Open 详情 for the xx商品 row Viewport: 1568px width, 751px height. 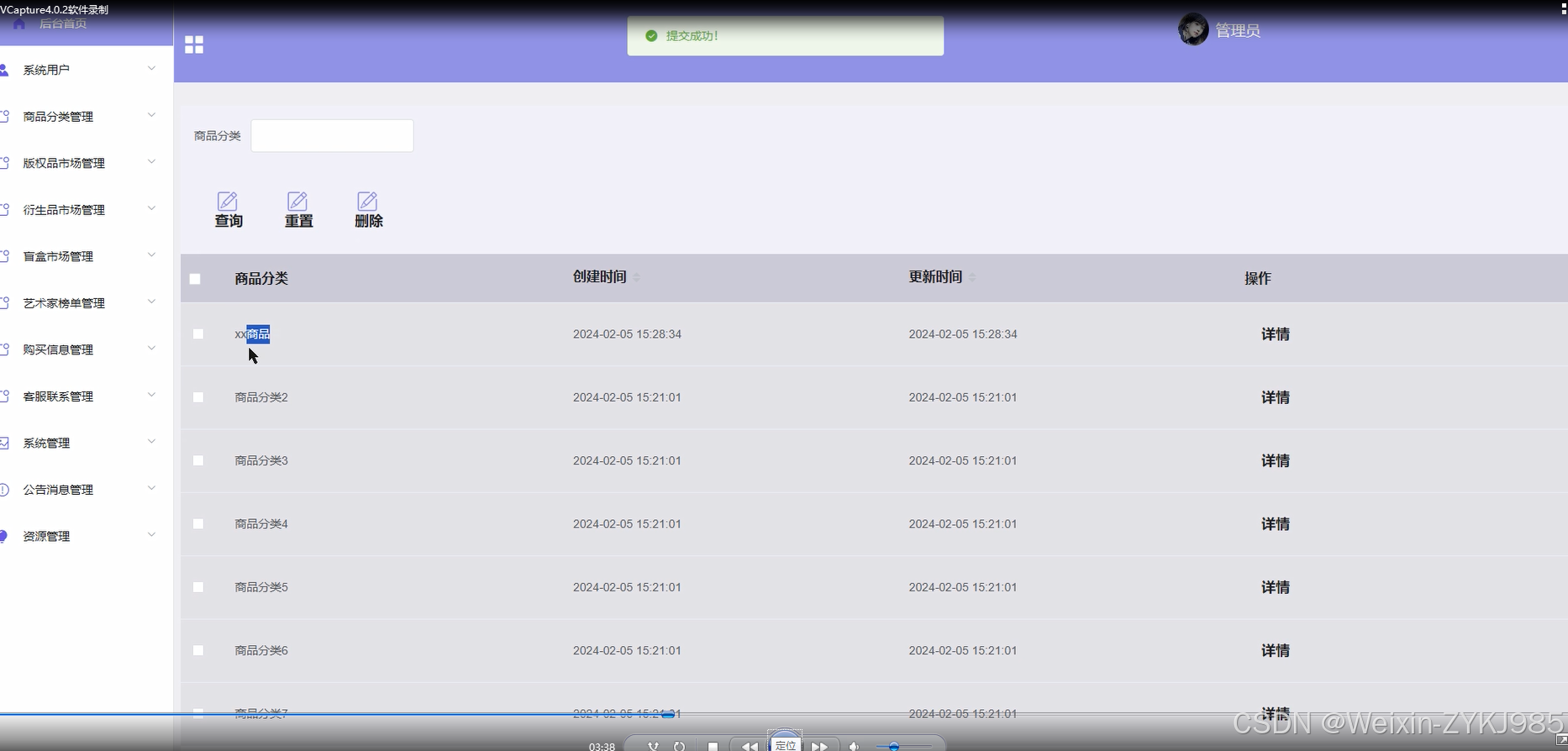tap(1275, 334)
